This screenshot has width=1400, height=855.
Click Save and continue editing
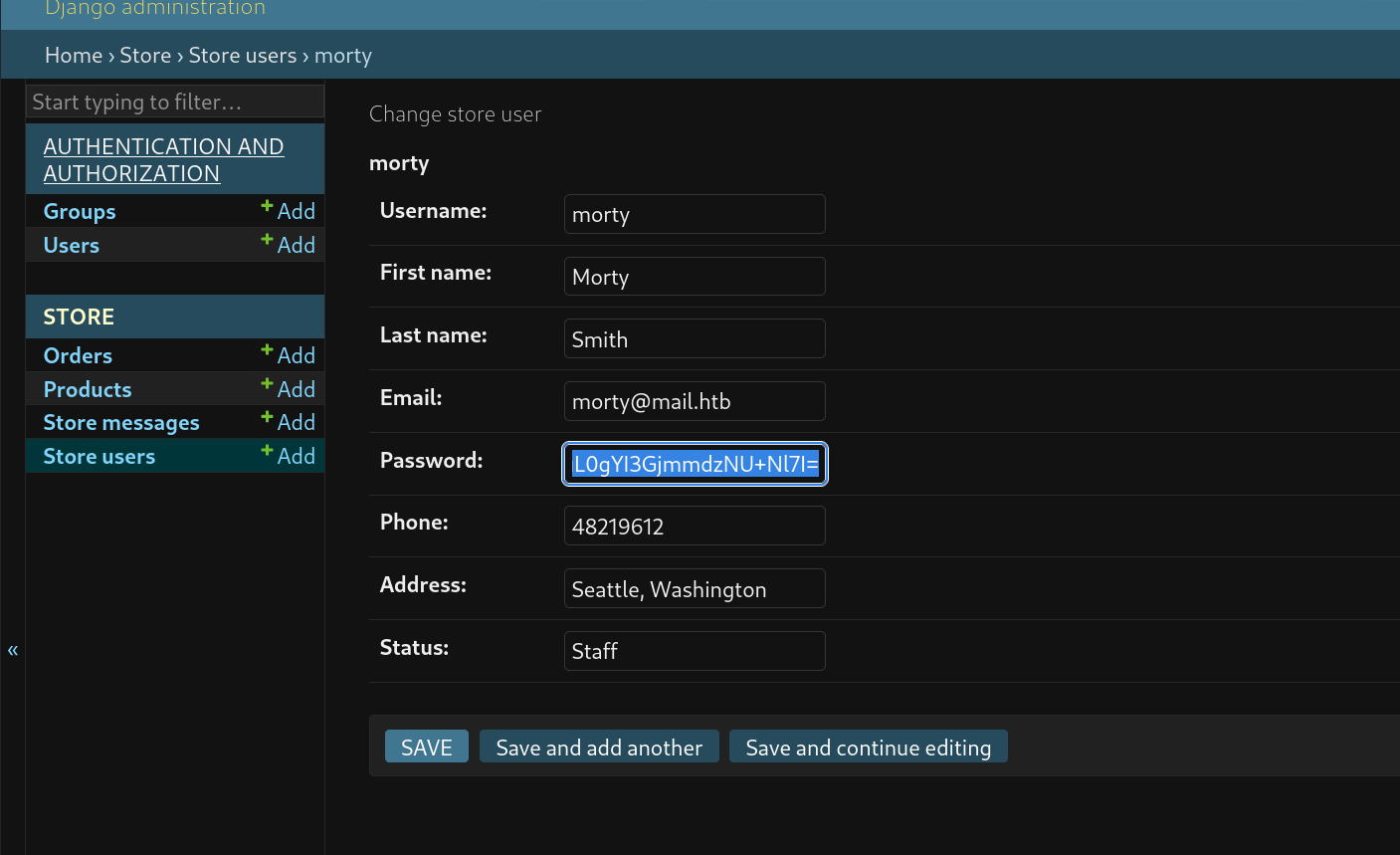coord(869,748)
